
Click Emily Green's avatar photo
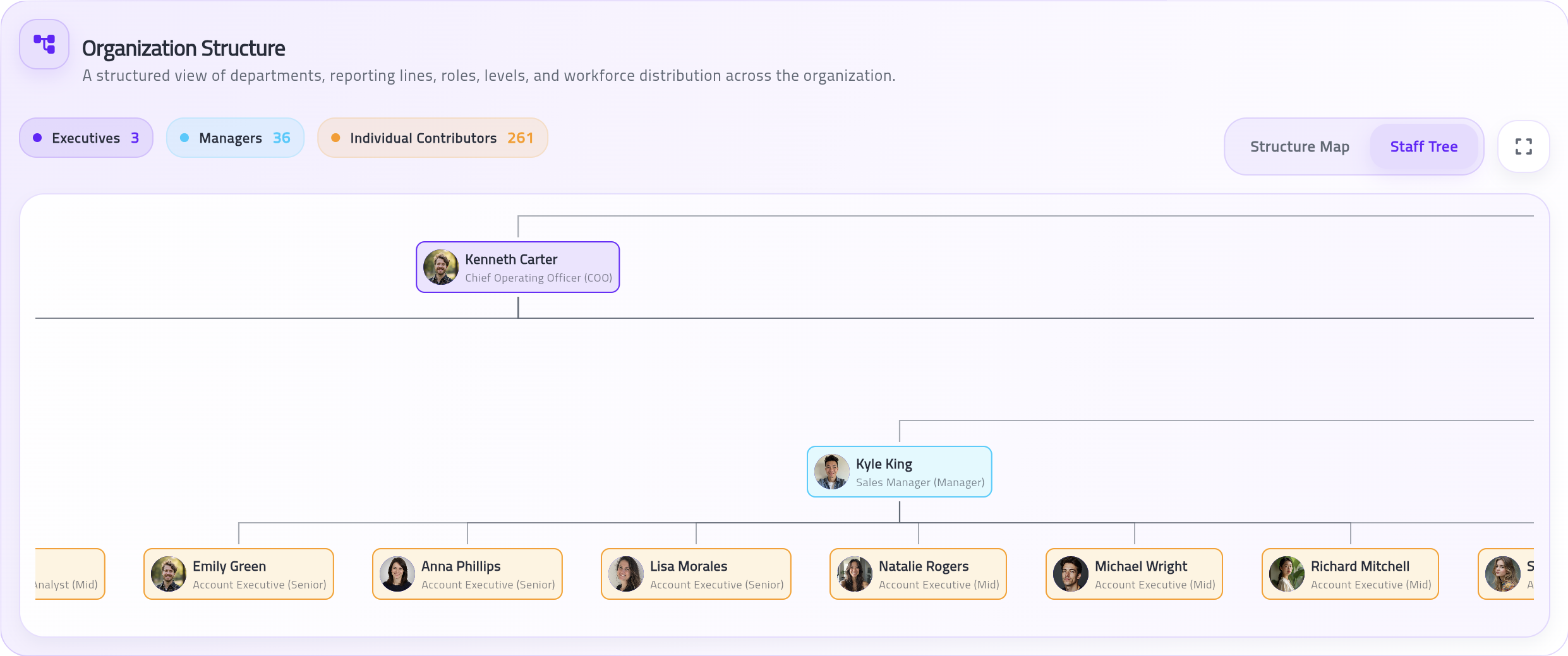tap(168, 574)
